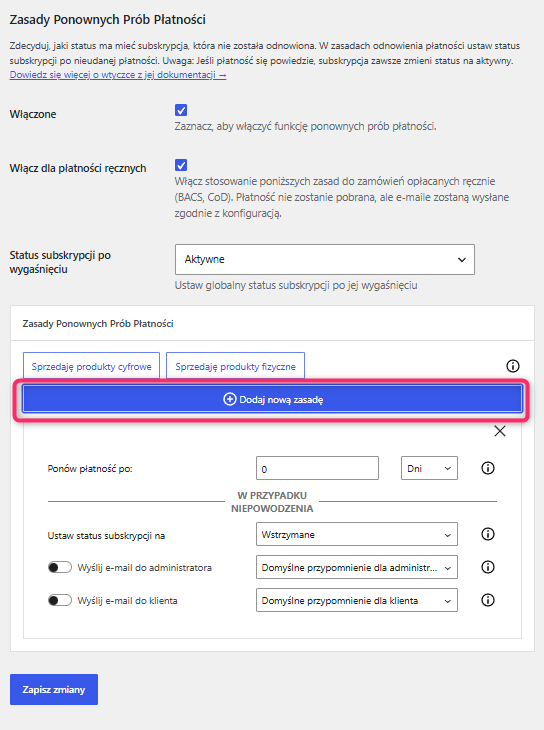This screenshot has width=544, height=730.
Task: Open Domyślne przypomnienie dla klienta dropdown
Action: [357, 601]
